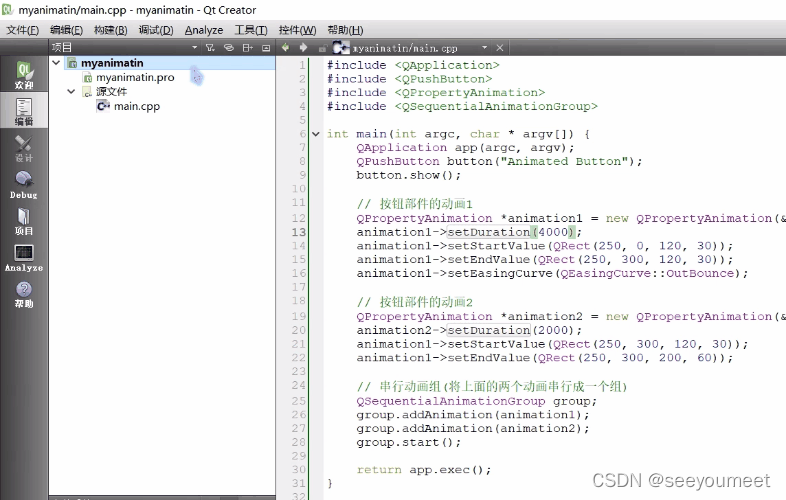Open the 编辑(E) menu
Screen dimensions: 786x500
(66, 30)
